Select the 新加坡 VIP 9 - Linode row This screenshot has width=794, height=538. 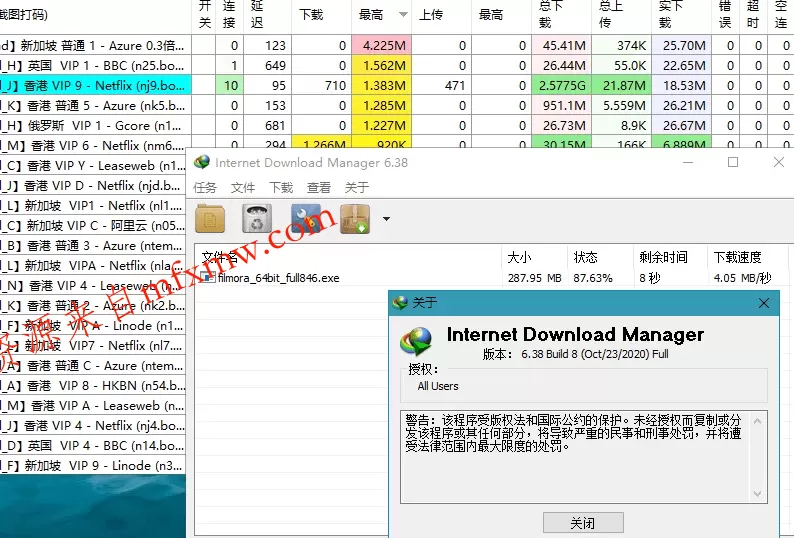pyautogui.click(x=93, y=466)
